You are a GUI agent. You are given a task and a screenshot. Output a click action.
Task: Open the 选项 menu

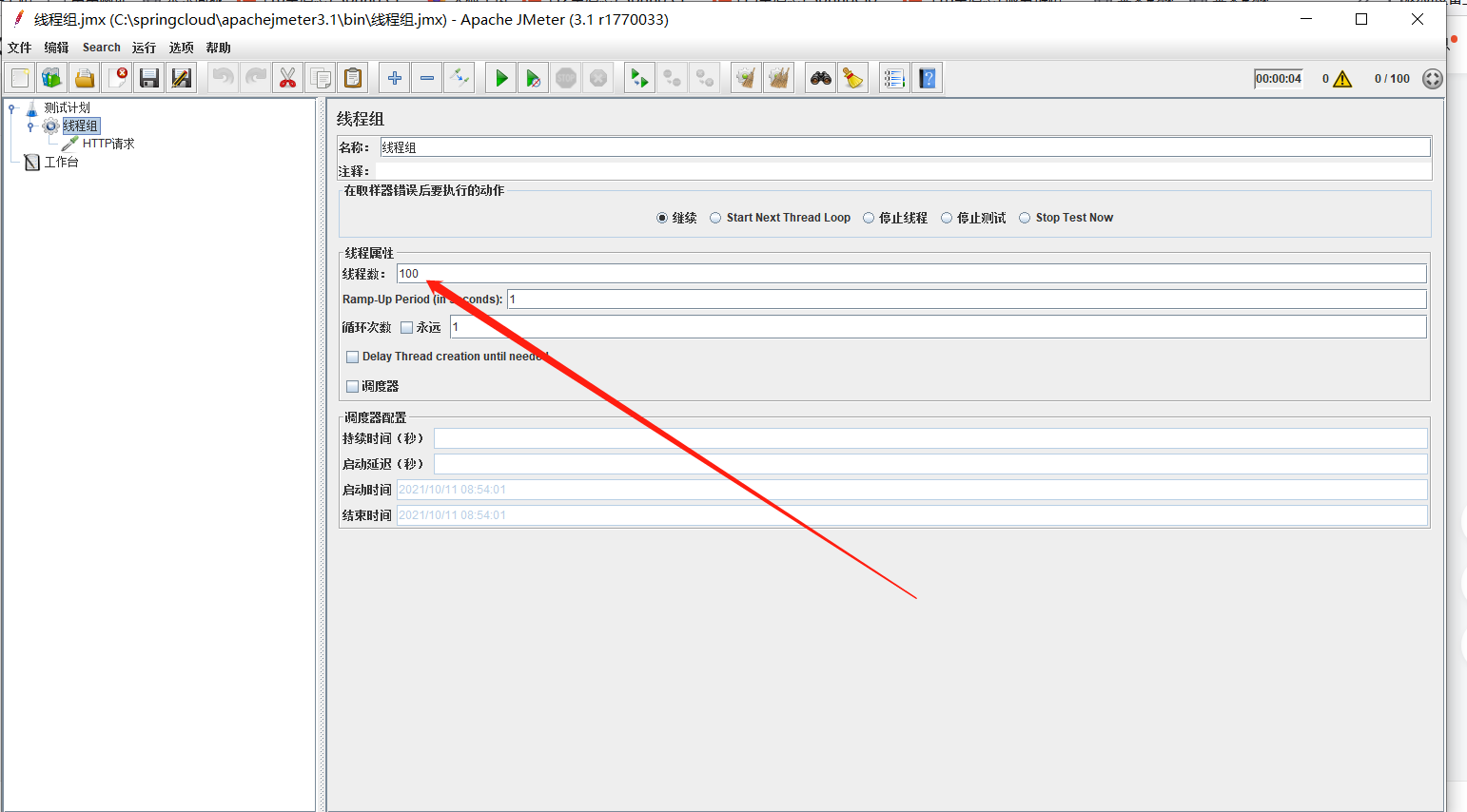(x=181, y=48)
